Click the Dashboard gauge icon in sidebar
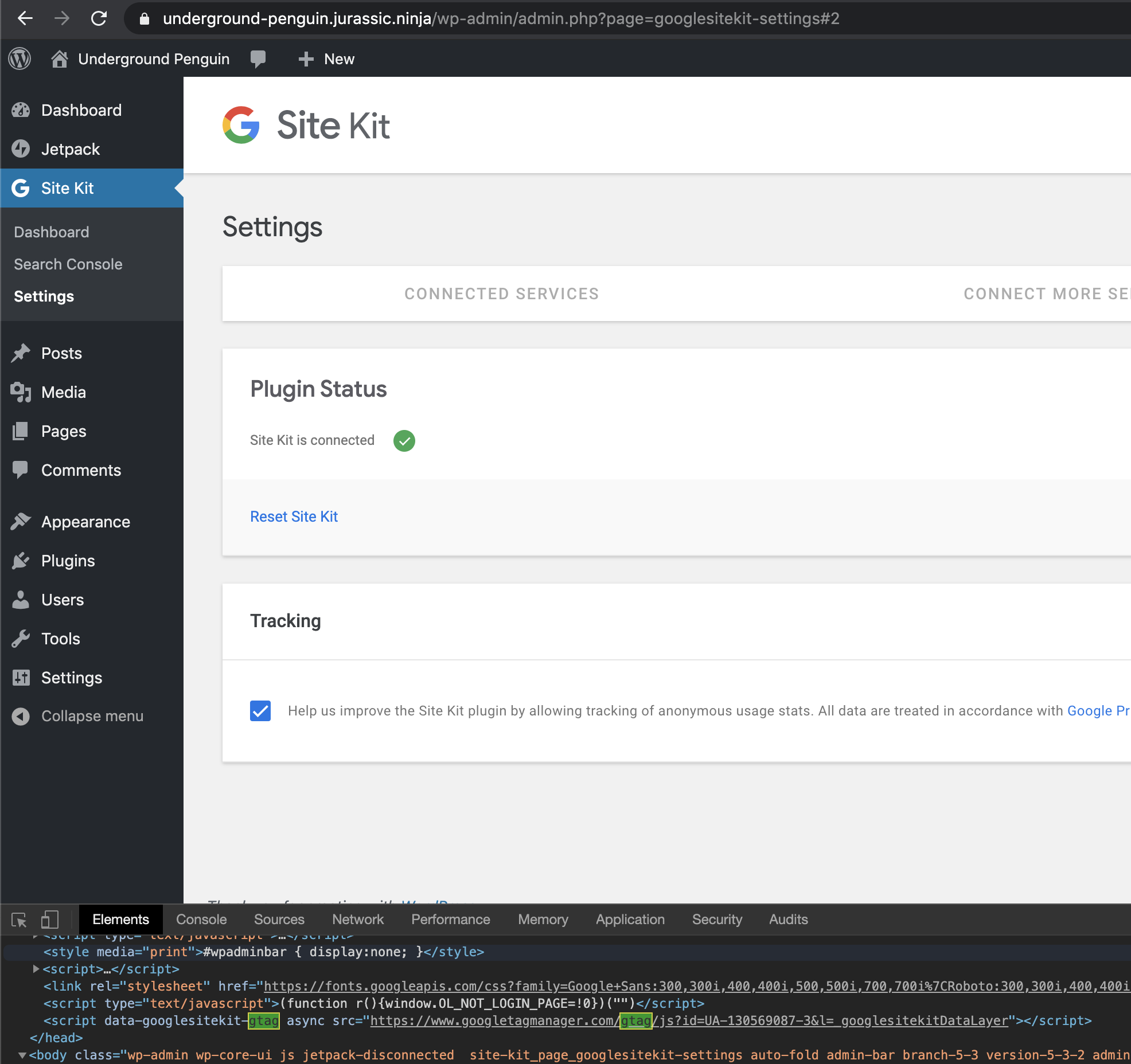Image resolution: width=1131 pixels, height=1064 pixels. click(x=21, y=110)
